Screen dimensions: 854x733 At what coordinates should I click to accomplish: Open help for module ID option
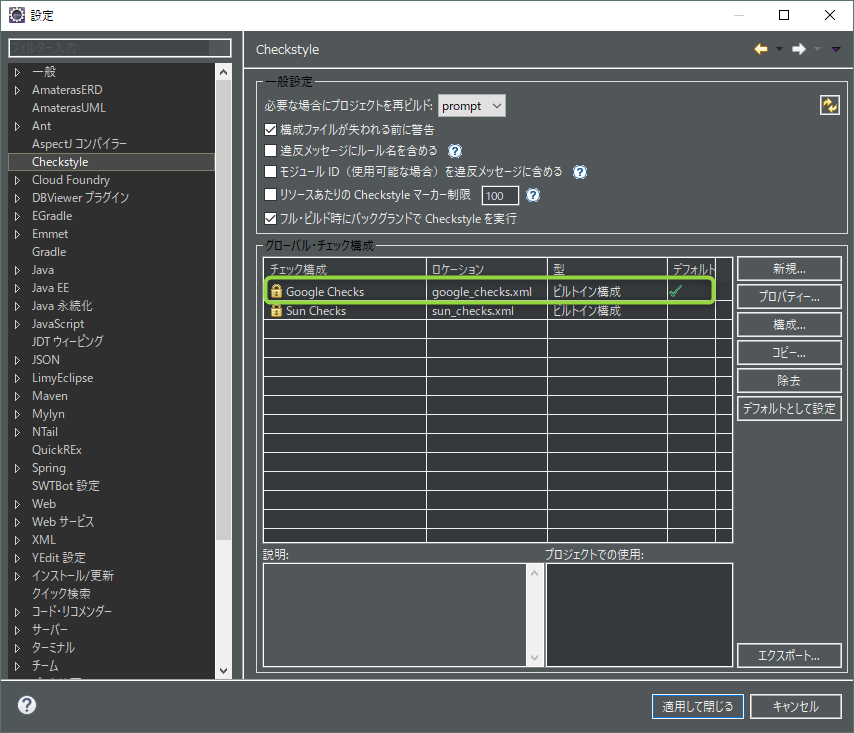(x=580, y=172)
